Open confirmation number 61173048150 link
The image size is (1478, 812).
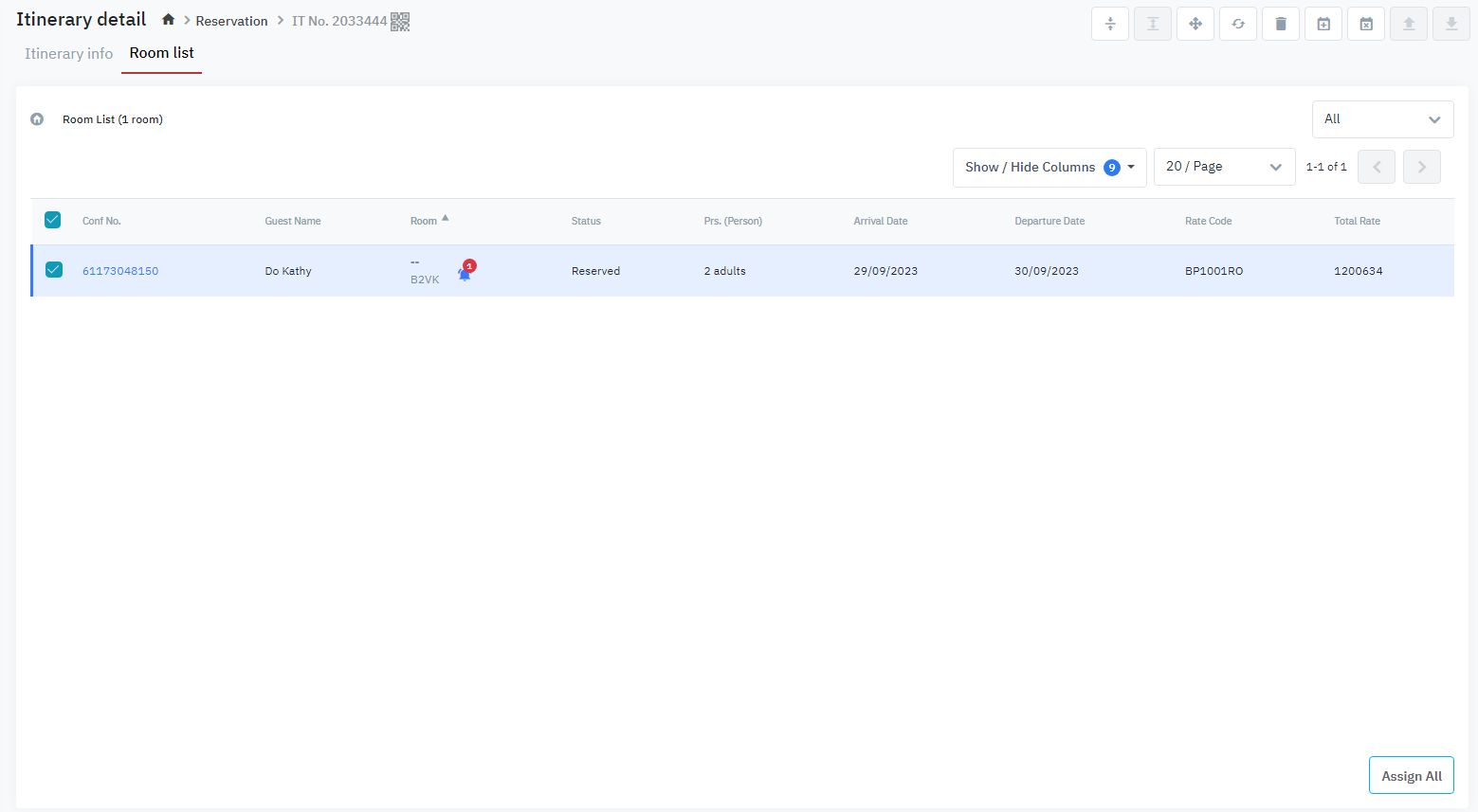[120, 271]
